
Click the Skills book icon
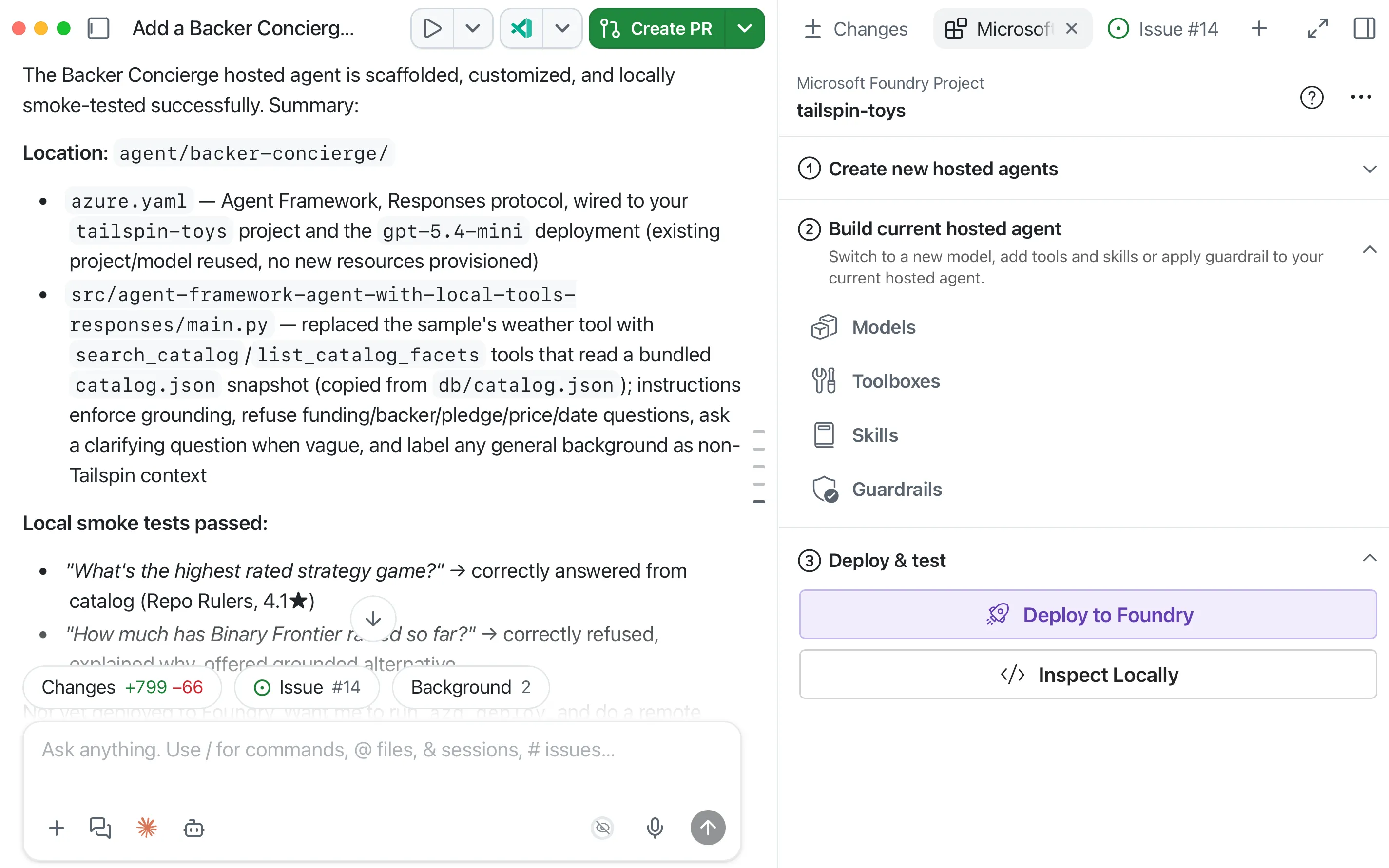[x=824, y=435]
